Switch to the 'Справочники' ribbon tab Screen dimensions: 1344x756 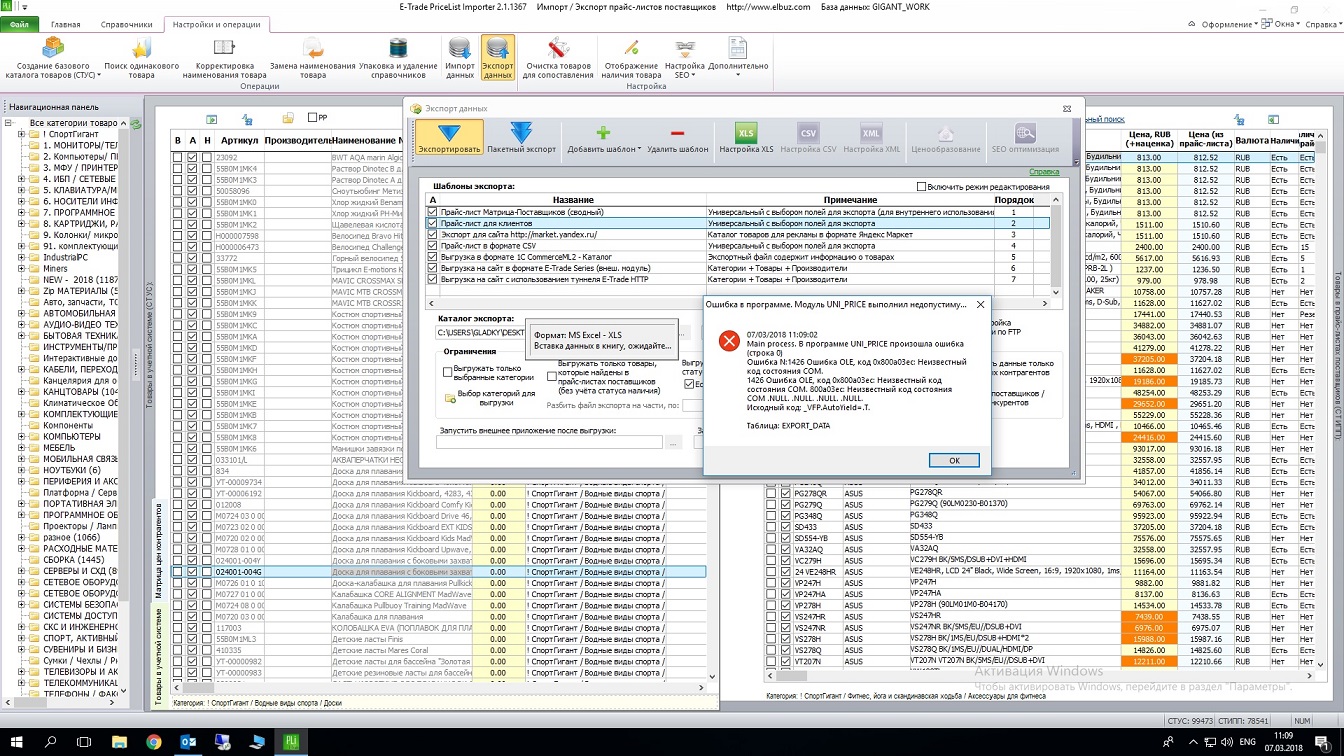(x=127, y=23)
